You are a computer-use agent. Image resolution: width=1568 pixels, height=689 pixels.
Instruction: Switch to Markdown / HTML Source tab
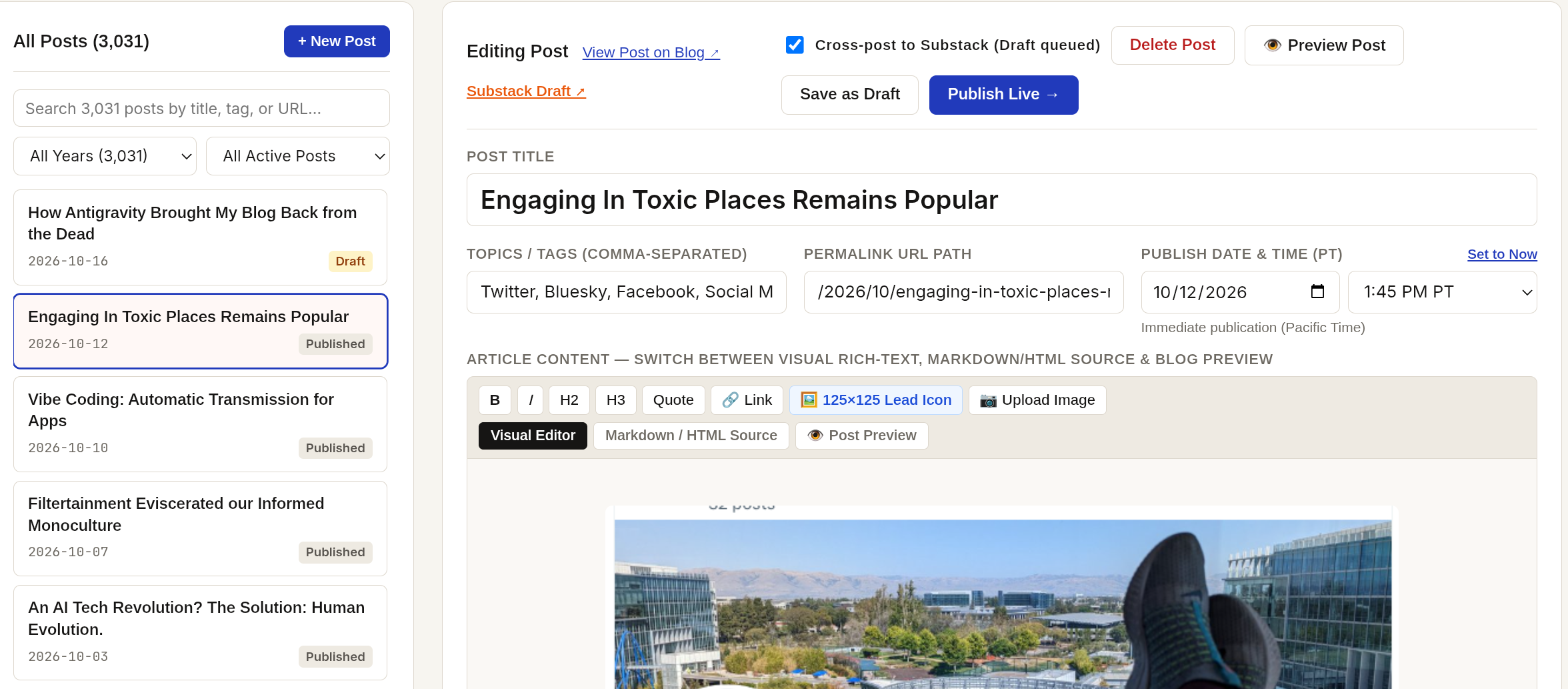coord(691,436)
